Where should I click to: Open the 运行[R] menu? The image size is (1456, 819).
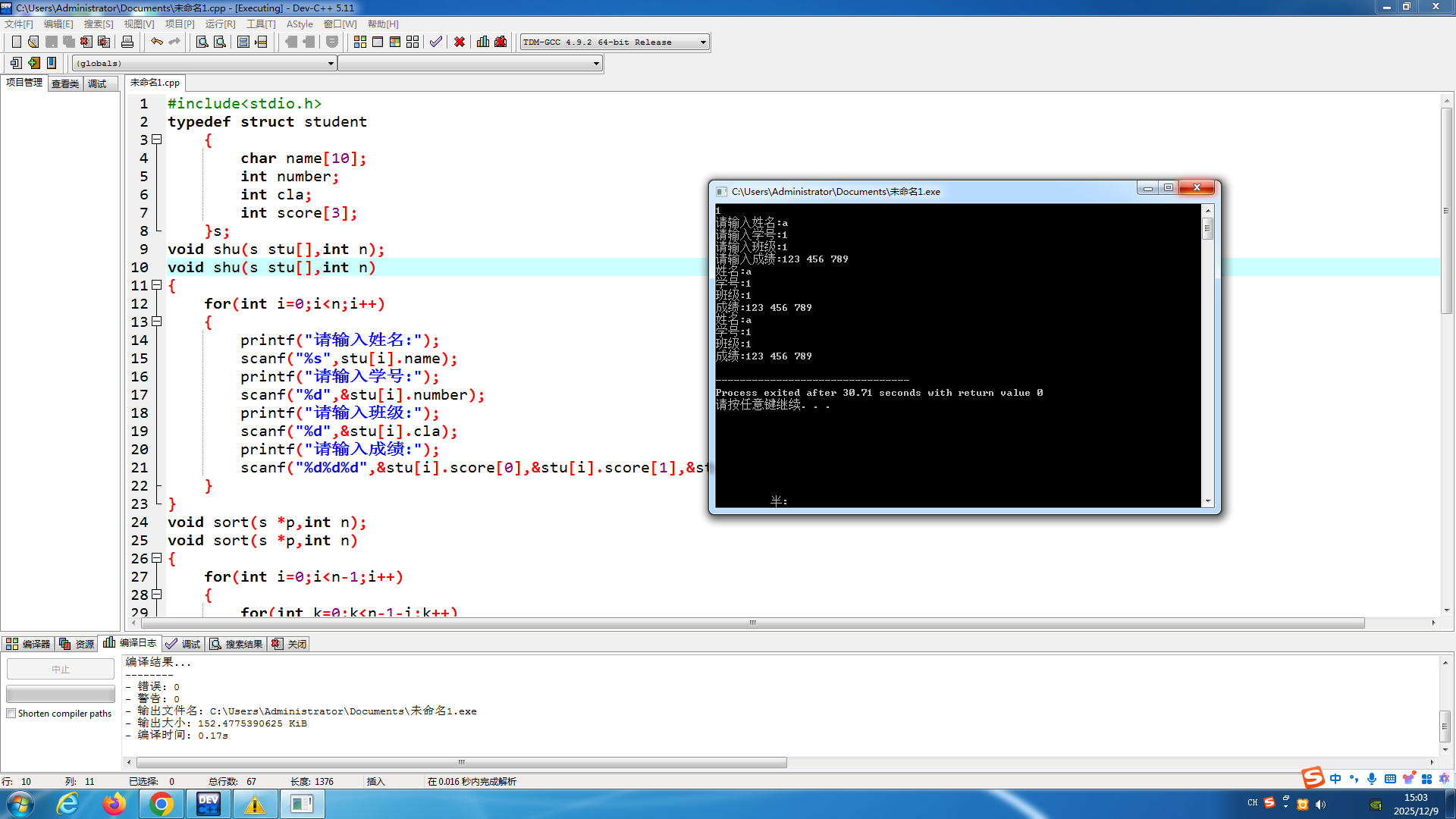pyautogui.click(x=219, y=24)
